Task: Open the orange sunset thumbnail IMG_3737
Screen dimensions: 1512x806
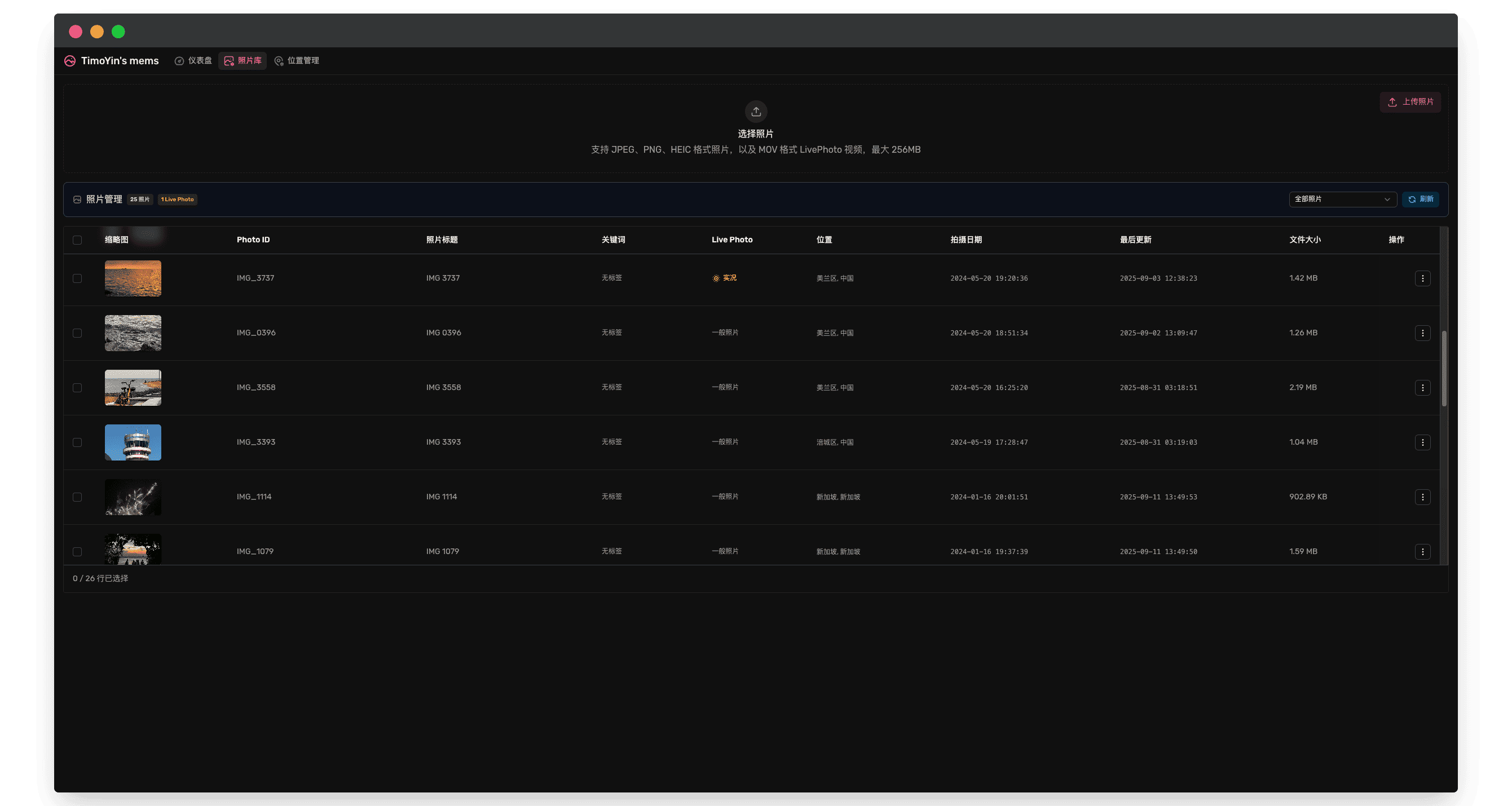Action: 133,278
